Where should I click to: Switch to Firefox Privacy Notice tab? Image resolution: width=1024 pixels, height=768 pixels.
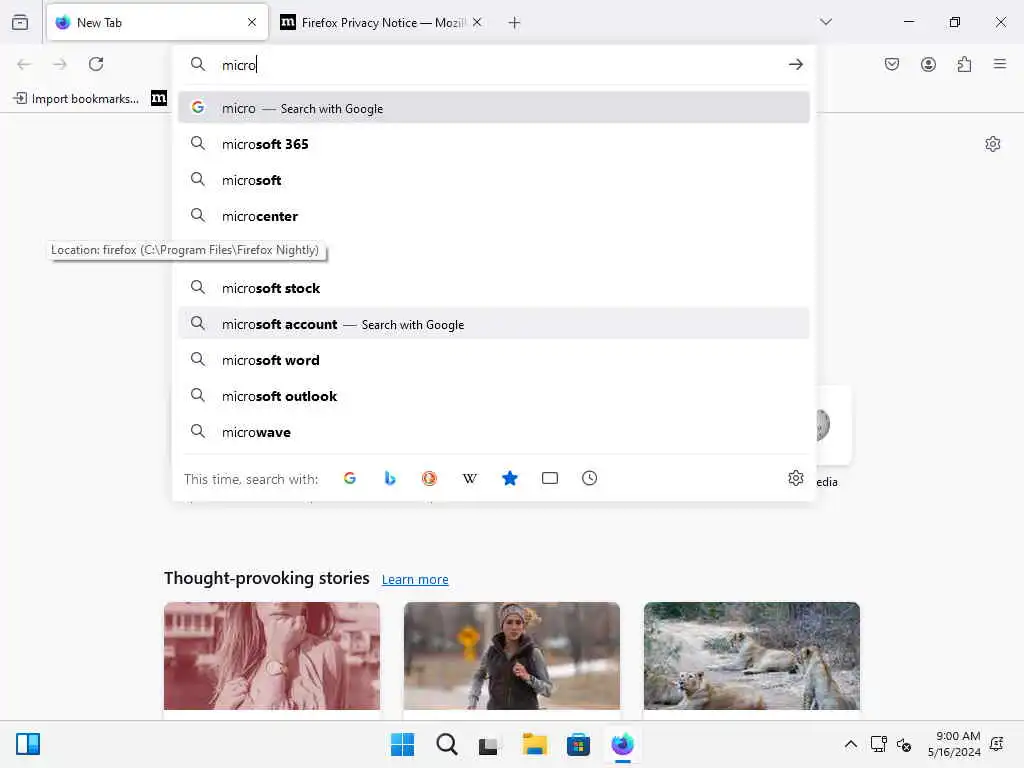click(x=382, y=22)
